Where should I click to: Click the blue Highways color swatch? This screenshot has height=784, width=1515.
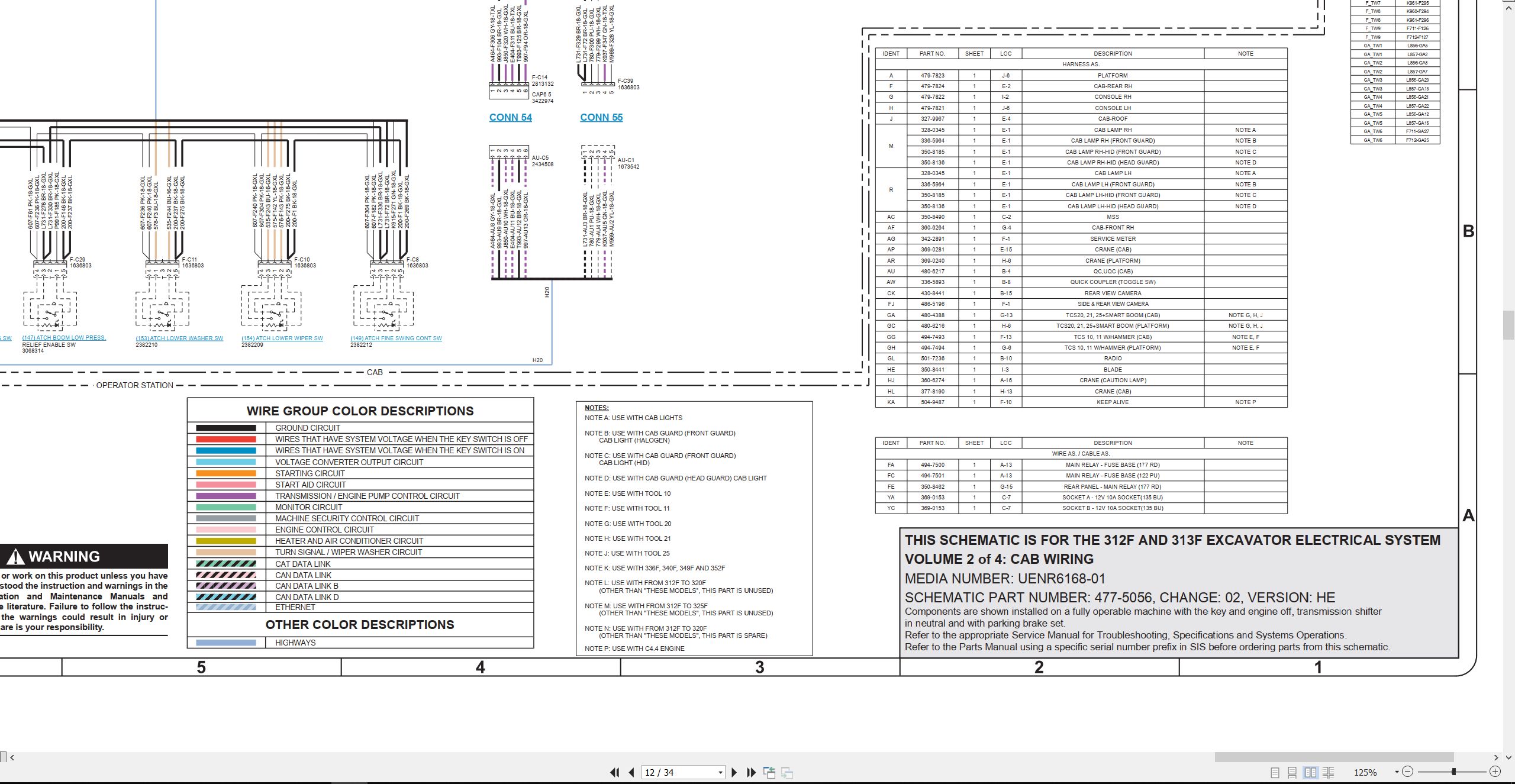click(x=226, y=643)
